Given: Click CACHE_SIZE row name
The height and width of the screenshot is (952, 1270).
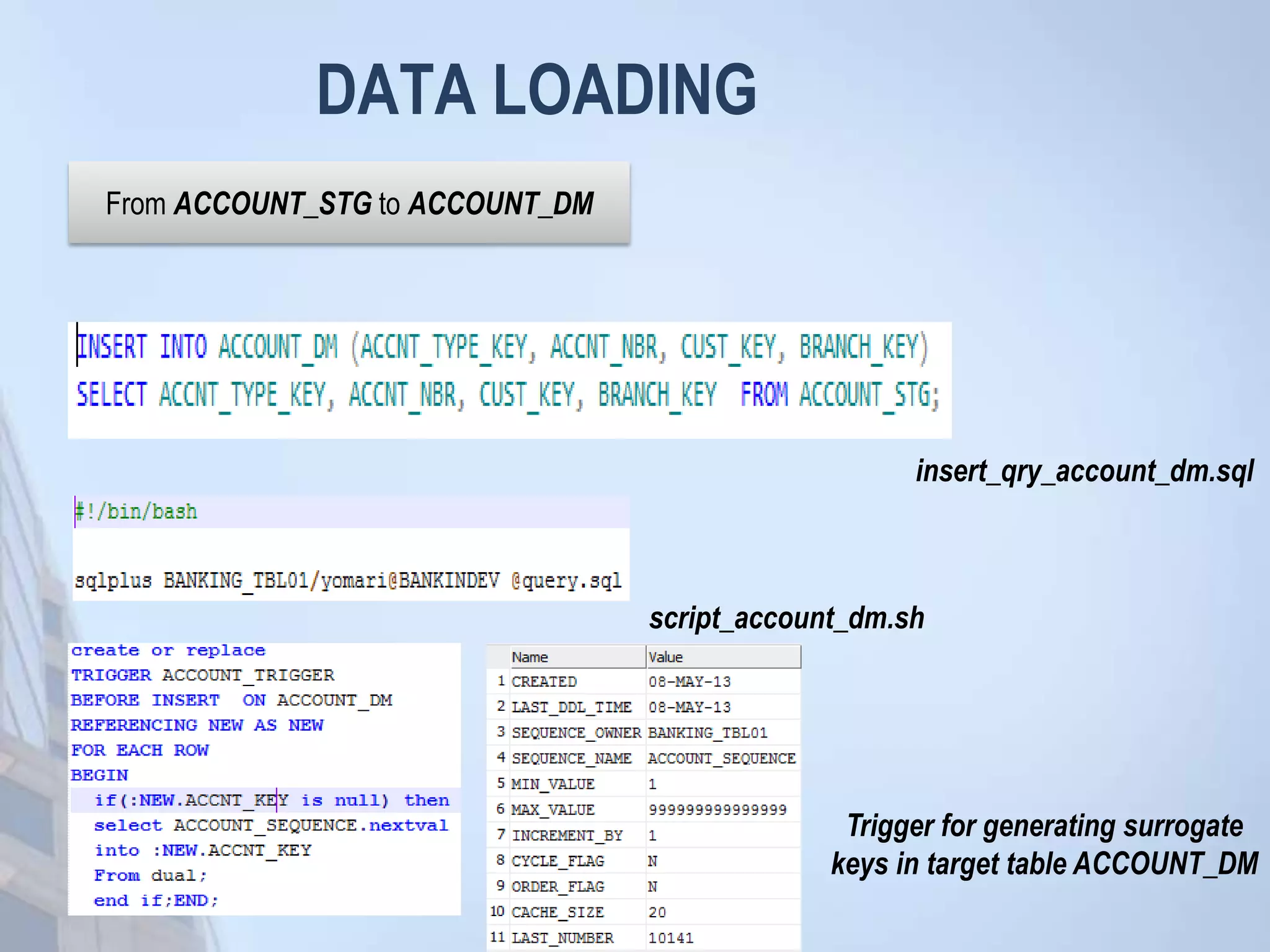Looking at the screenshot, I should (577, 912).
